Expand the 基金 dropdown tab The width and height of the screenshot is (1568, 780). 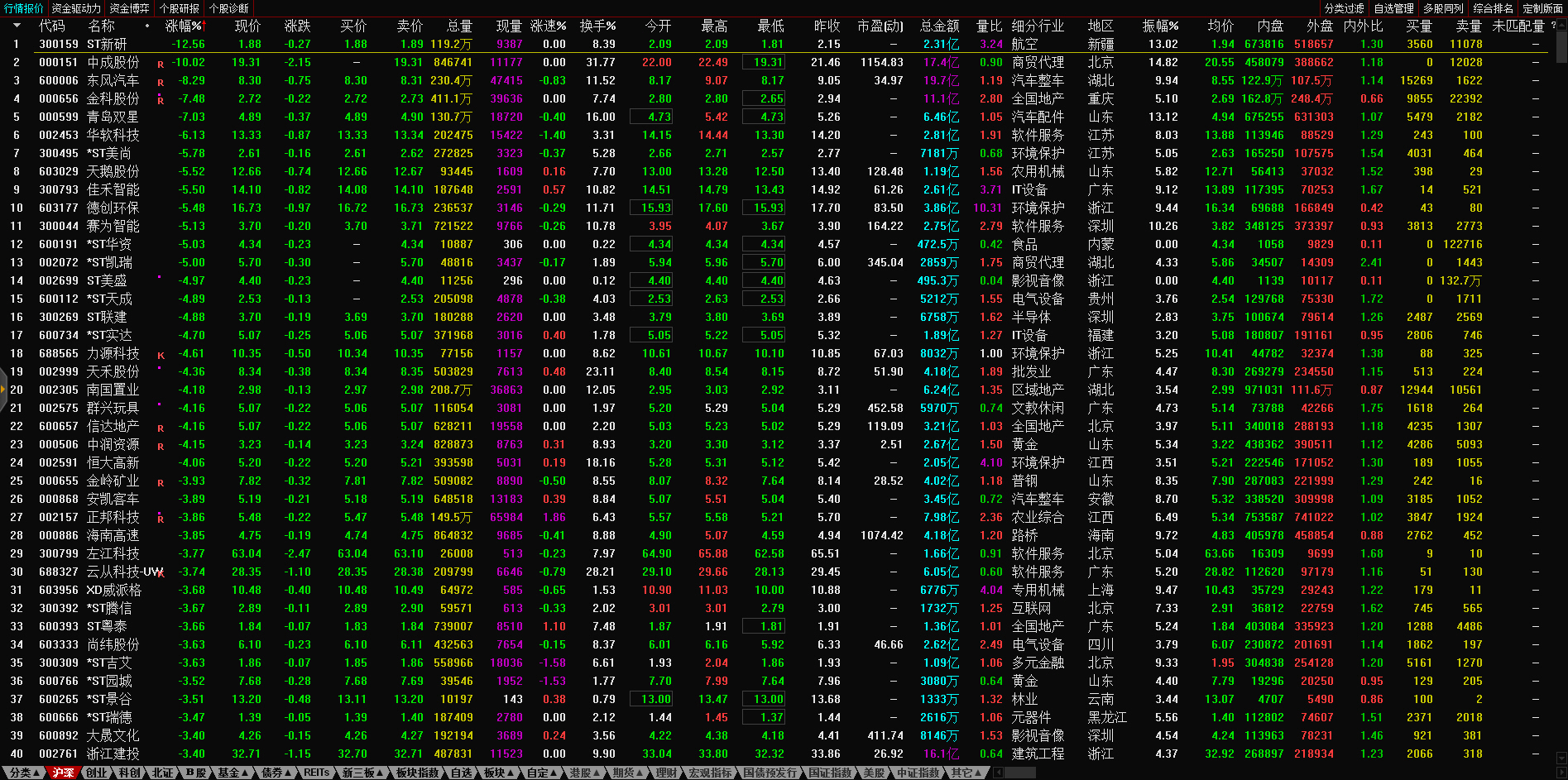point(233,773)
